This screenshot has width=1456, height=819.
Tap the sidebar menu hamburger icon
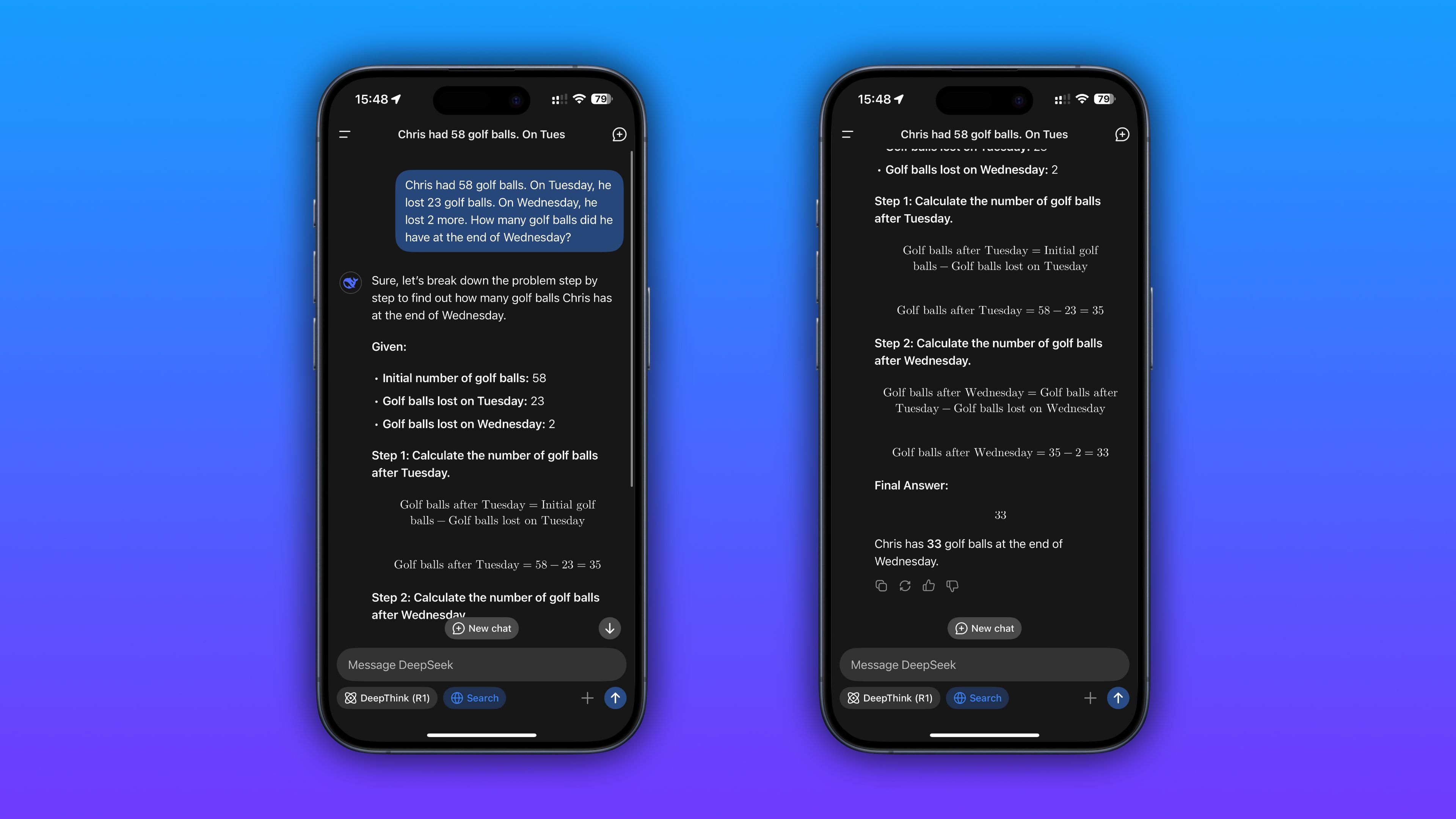tap(344, 134)
